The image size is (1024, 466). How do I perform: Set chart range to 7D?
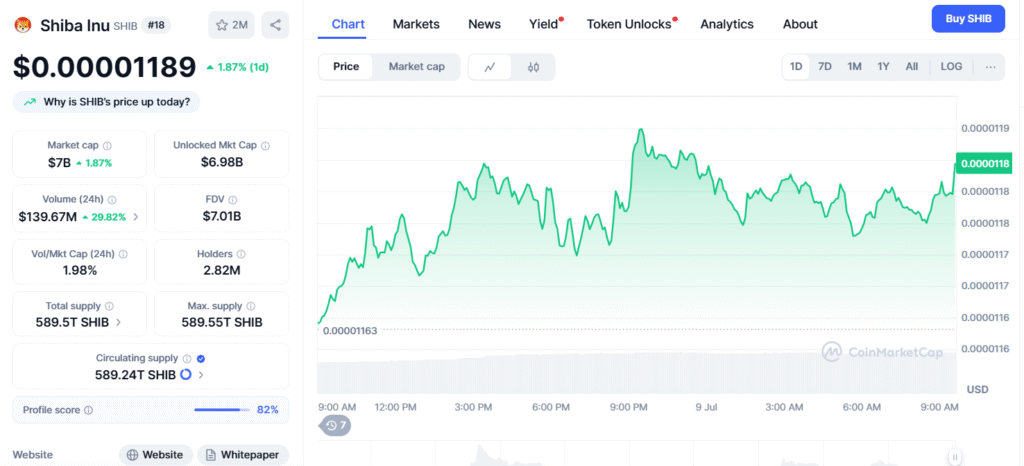click(x=825, y=67)
